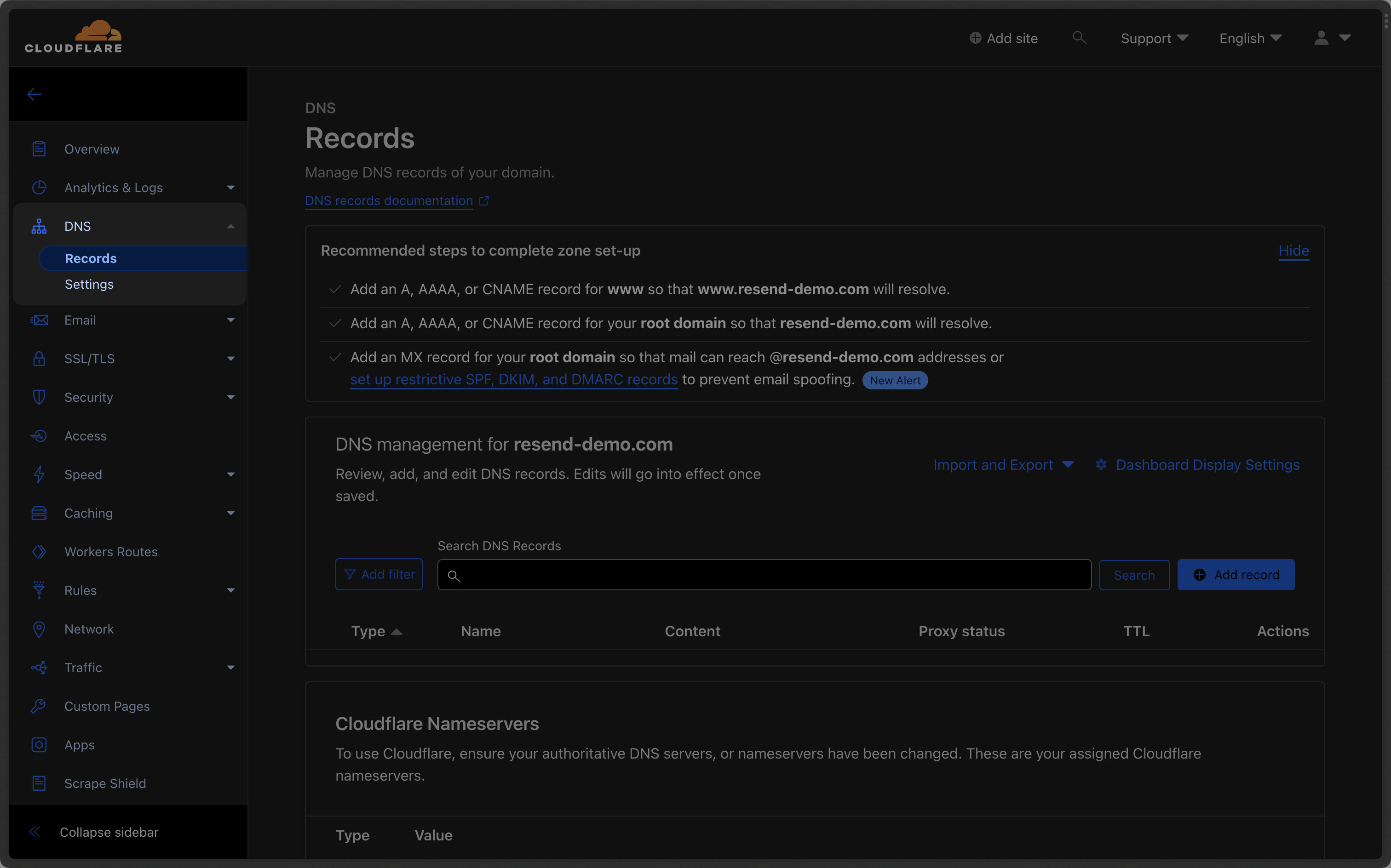1391x868 pixels.
Task: Click the Workers Routes diamond icon
Action: tap(39, 552)
